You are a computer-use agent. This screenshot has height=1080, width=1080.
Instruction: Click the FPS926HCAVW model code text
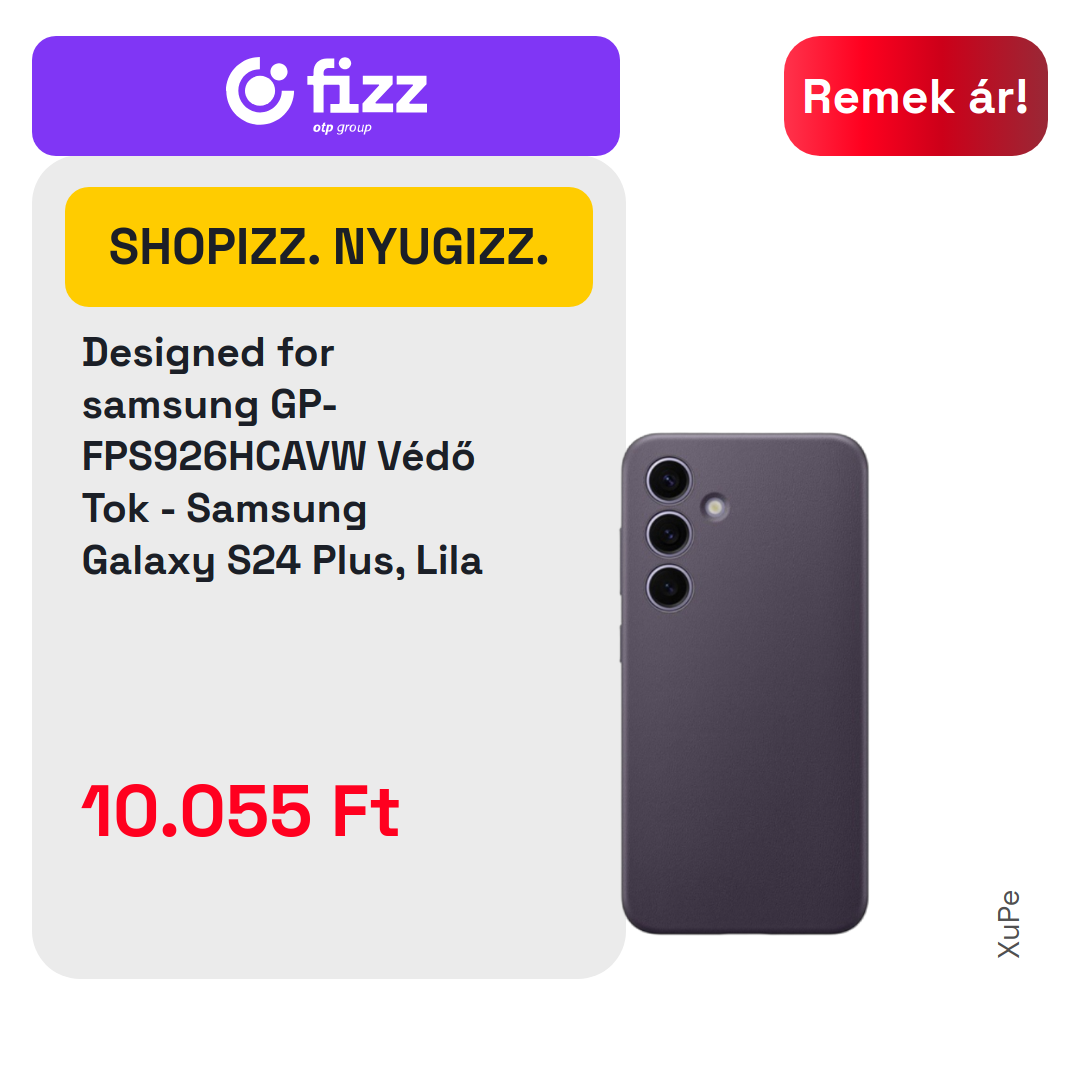pyautogui.click(x=224, y=457)
